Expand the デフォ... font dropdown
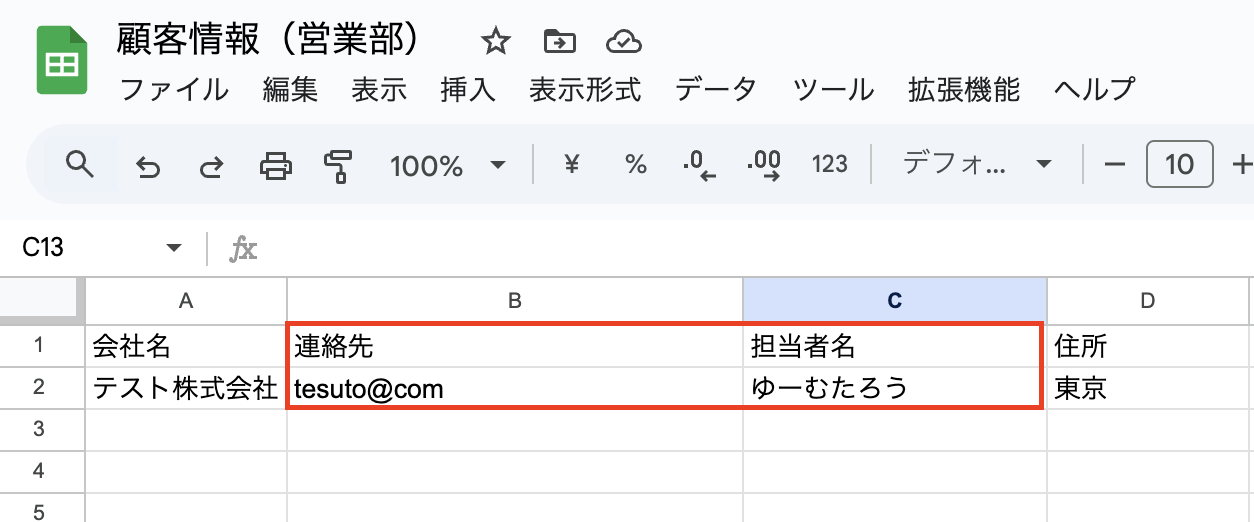1254x522 pixels. tap(976, 164)
